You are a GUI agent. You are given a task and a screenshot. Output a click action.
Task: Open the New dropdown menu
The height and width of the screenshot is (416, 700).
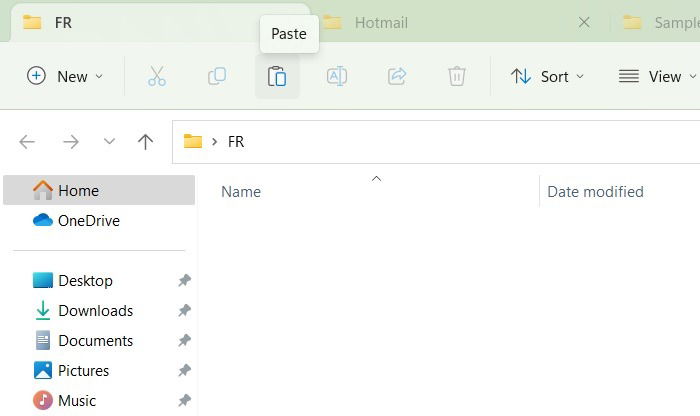(65, 76)
